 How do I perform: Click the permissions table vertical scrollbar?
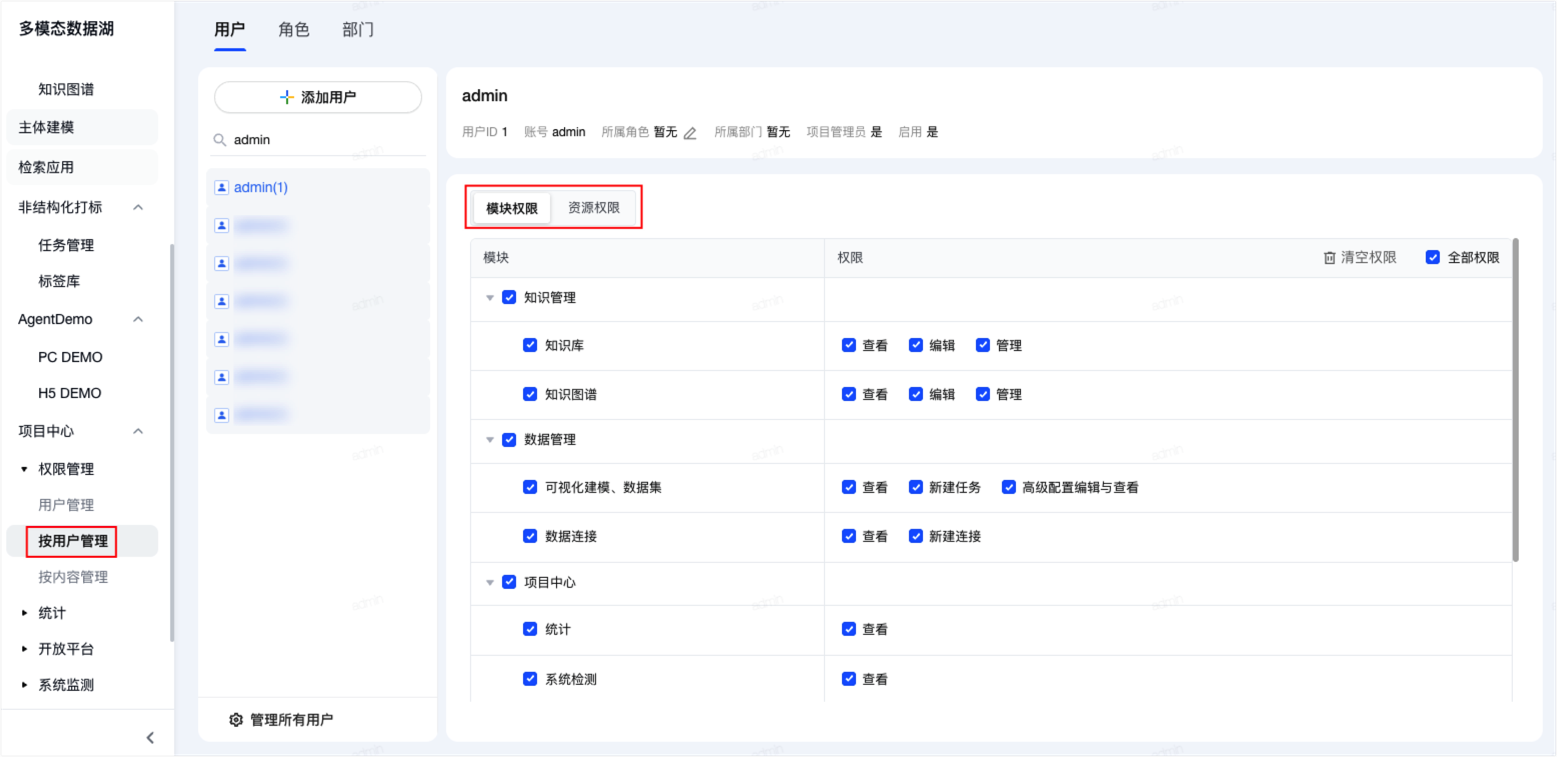coord(1516,400)
